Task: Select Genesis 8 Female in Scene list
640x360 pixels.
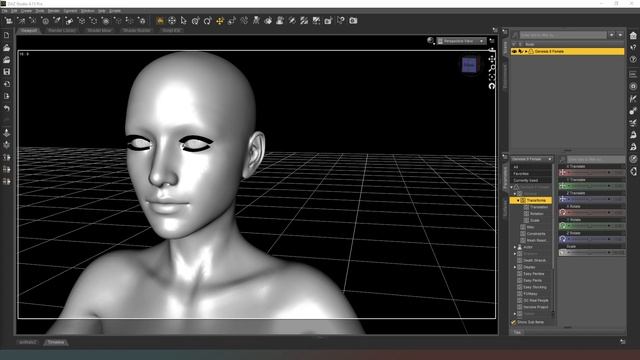Action: pyautogui.click(x=567, y=51)
